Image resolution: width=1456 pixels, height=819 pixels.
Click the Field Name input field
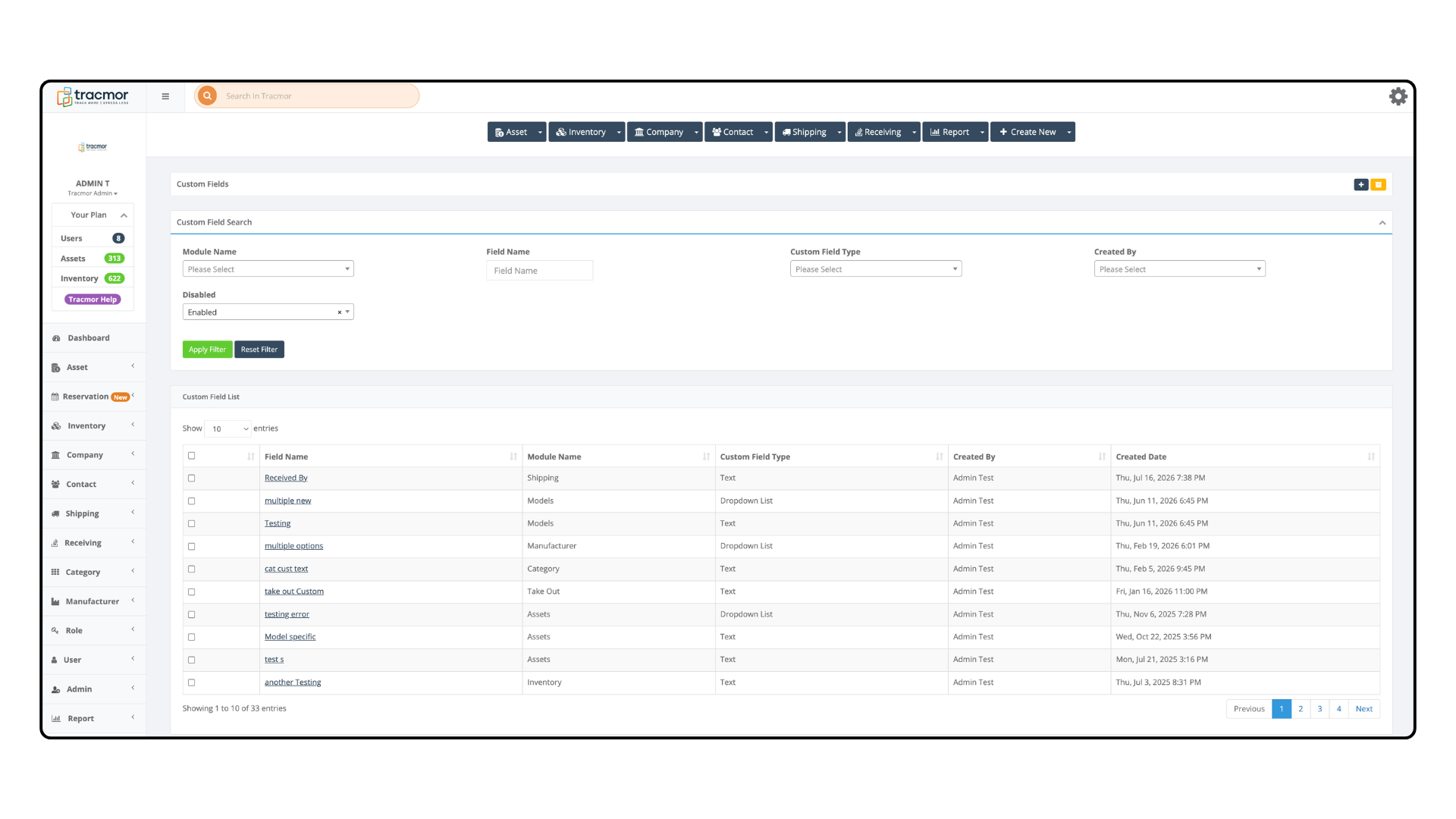[x=540, y=271]
